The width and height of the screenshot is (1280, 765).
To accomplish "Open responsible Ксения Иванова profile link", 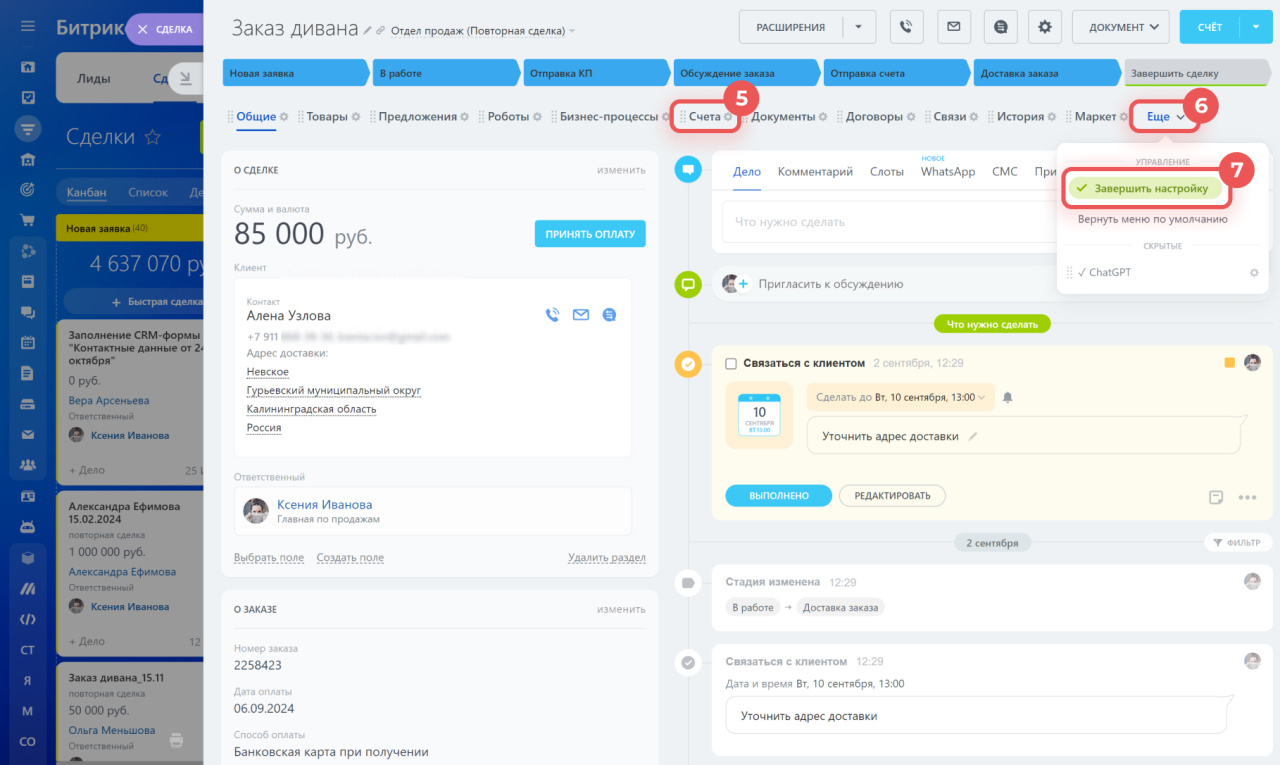I will click(x=324, y=504).
